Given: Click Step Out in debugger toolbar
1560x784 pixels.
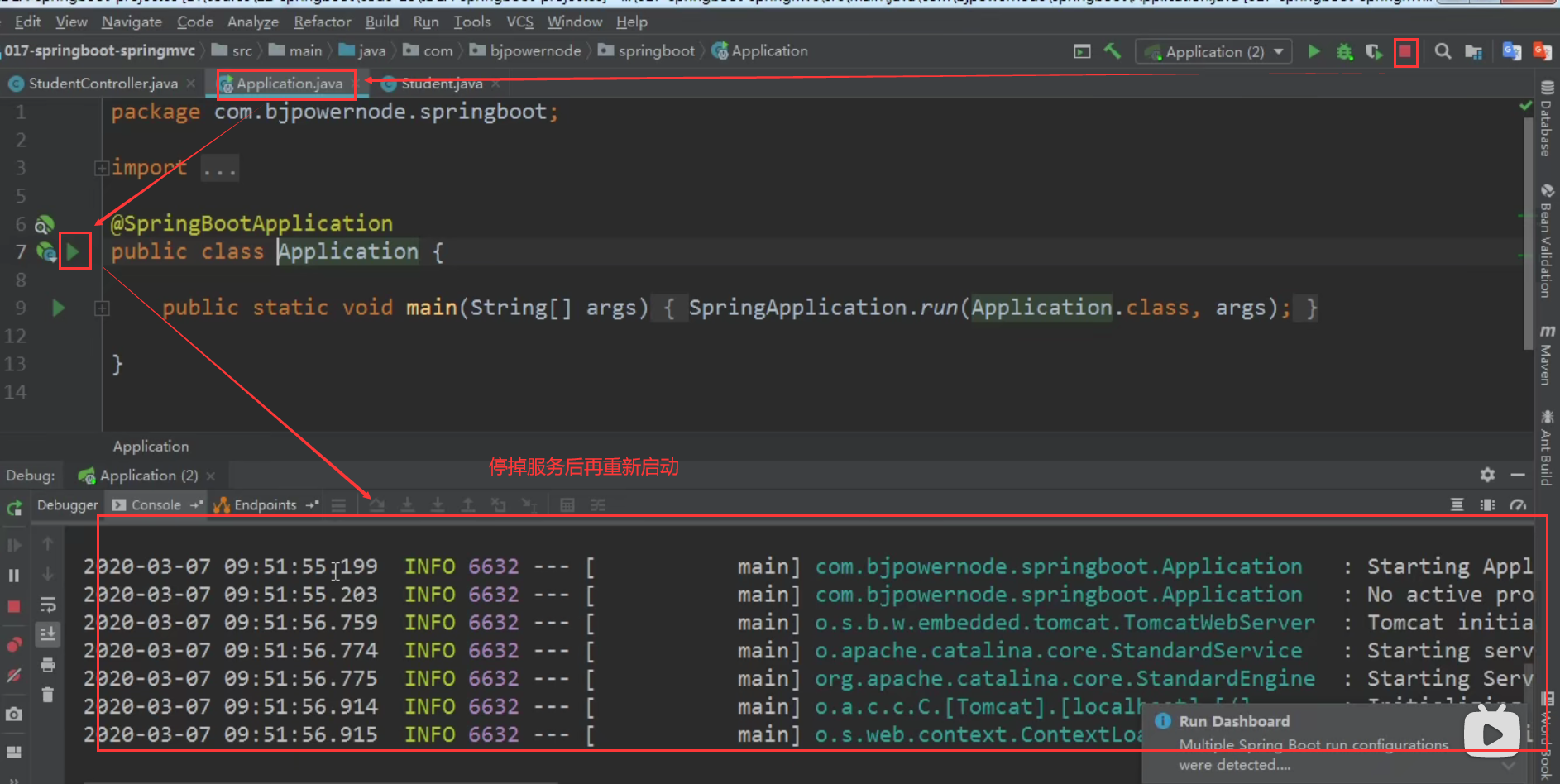Looking at the screenshot, I should (x=468, y=504).
